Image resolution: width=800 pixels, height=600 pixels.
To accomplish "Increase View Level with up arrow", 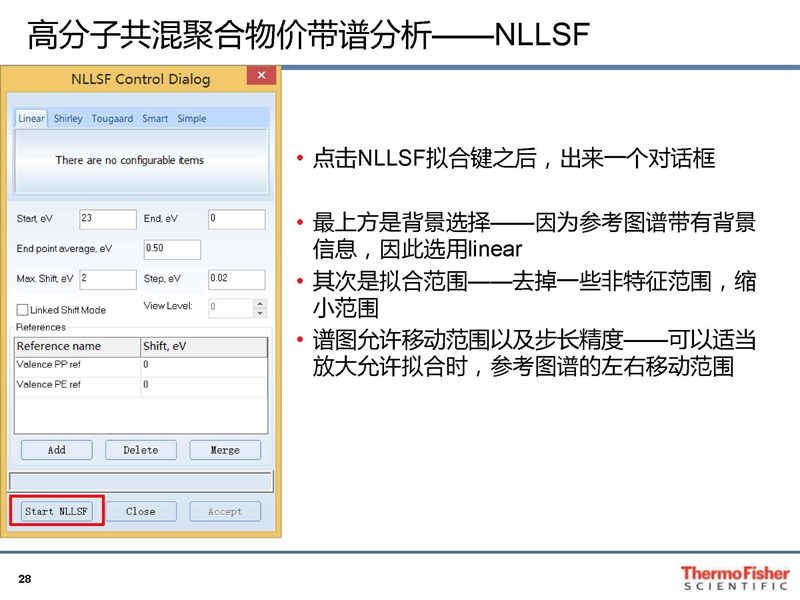I will pos(260,303).
